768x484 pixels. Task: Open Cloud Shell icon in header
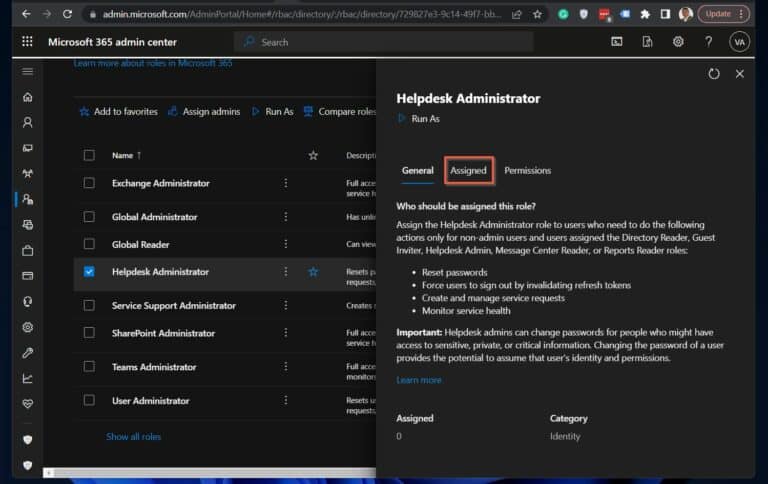[x=617, y=42]
